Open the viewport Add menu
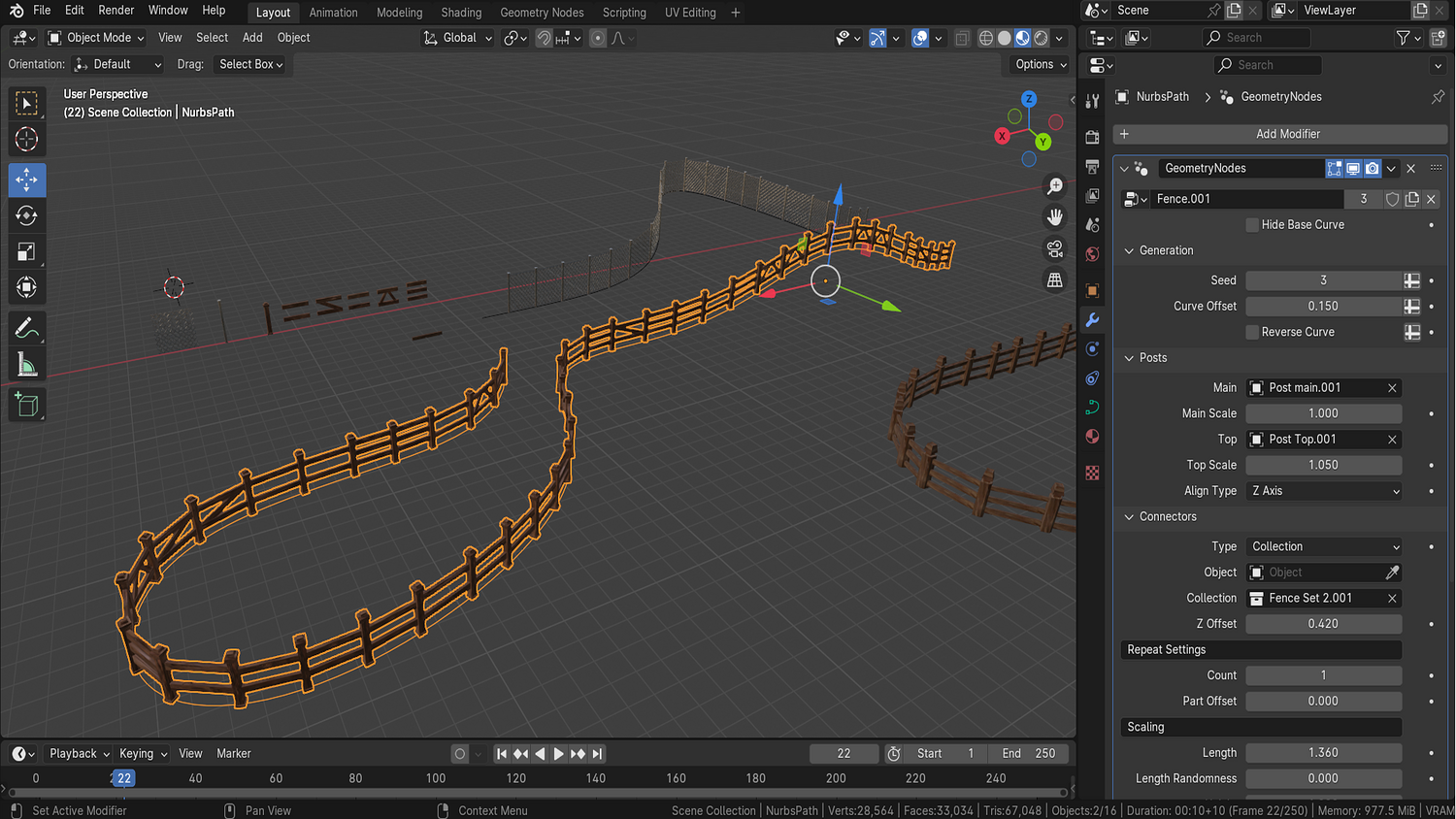 click(x=252, y=38)
